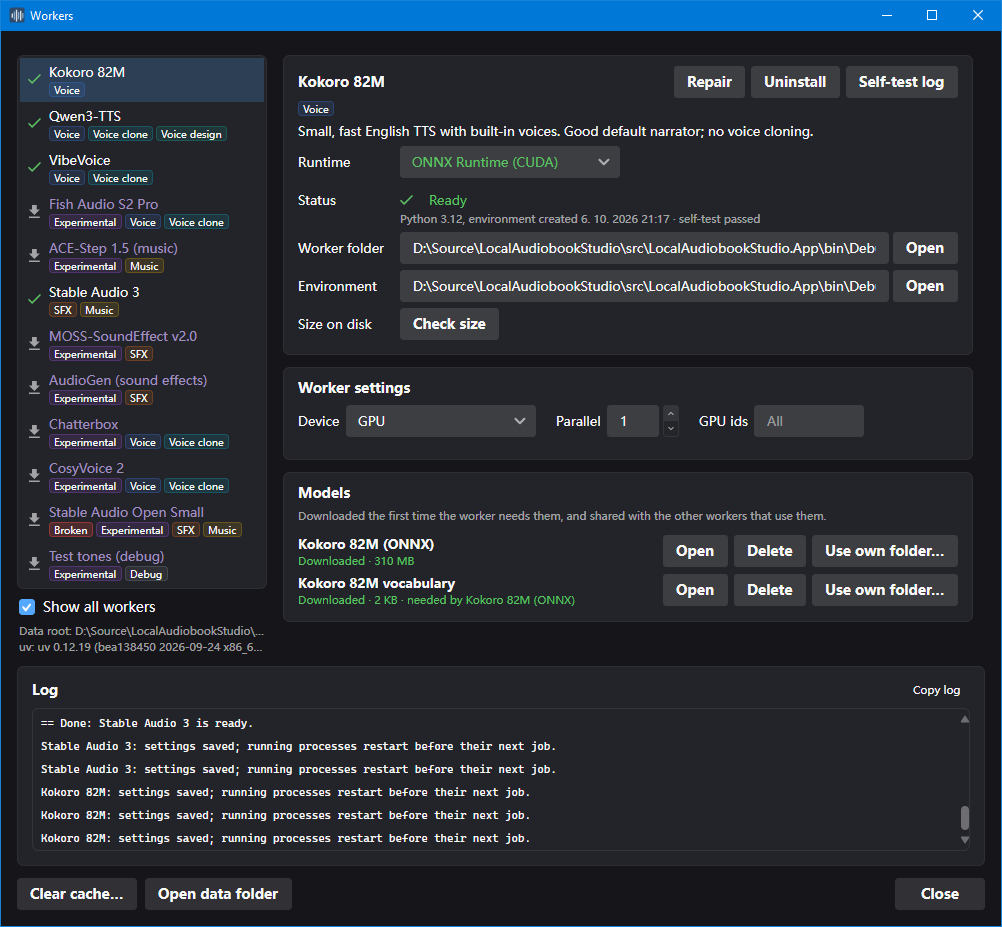
Task: Use own folder for Kokoro 82M (ONNX)
Action: click(x=884, y=551)
